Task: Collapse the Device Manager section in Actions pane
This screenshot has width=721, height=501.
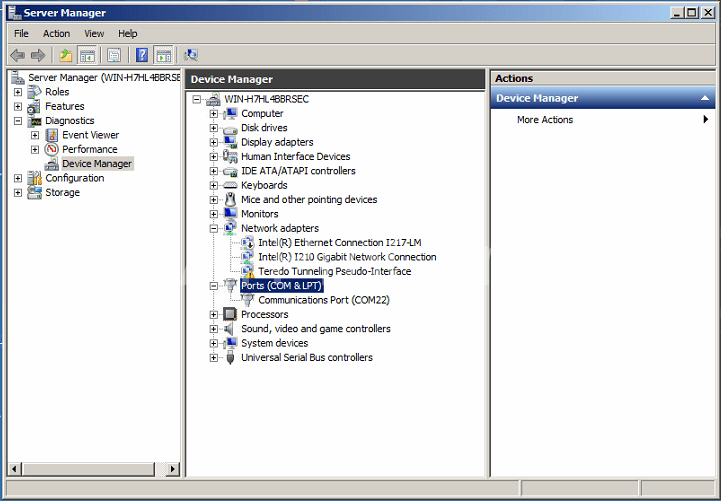Action: pos(705,99)
